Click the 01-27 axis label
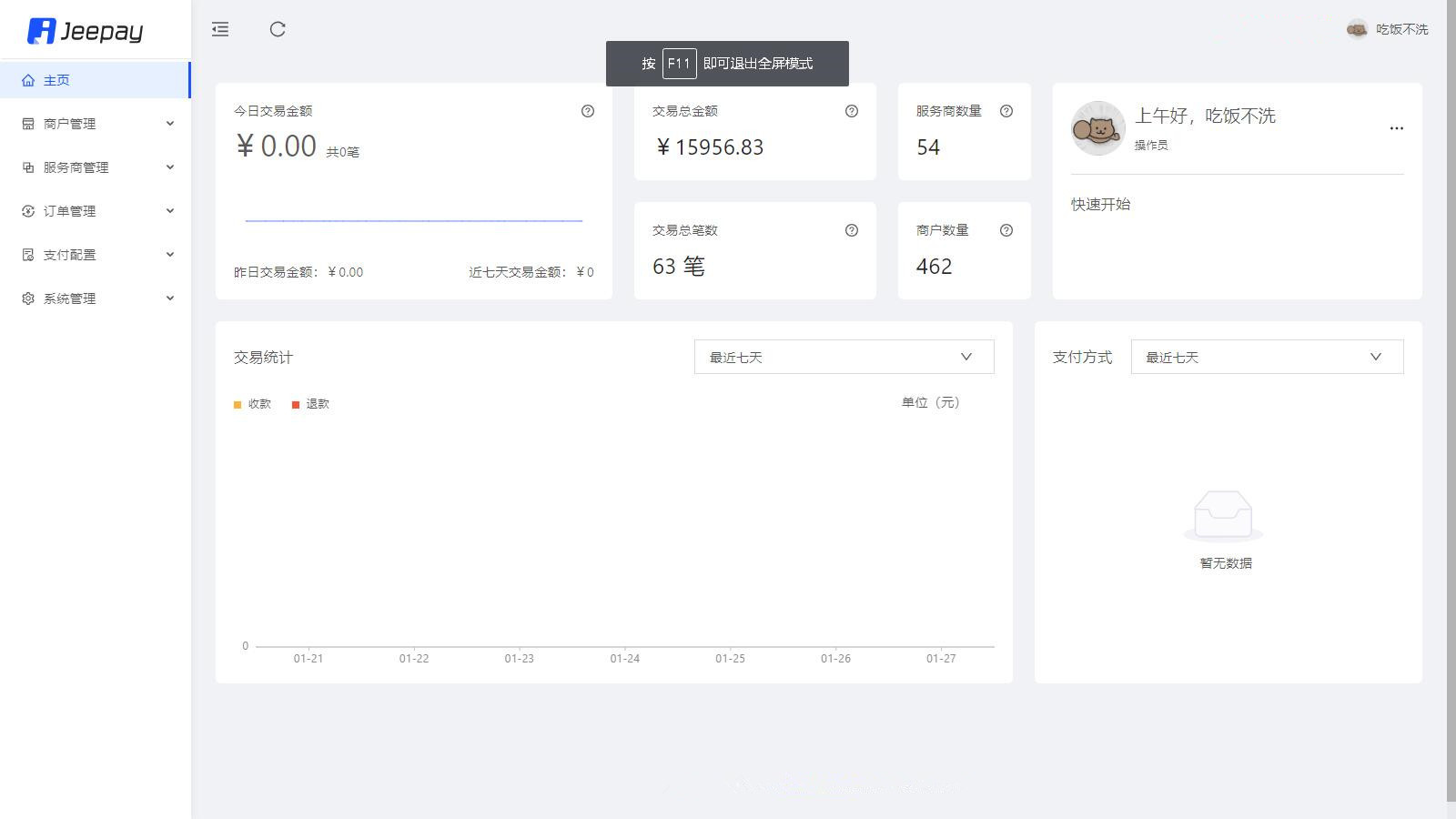 [x=941, y=659]
